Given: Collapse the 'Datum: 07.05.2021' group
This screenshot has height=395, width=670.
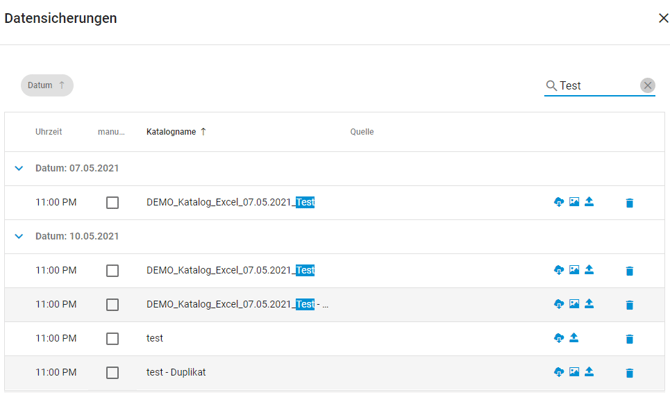Looking at the screenshot, I should [x=19, y=168].
